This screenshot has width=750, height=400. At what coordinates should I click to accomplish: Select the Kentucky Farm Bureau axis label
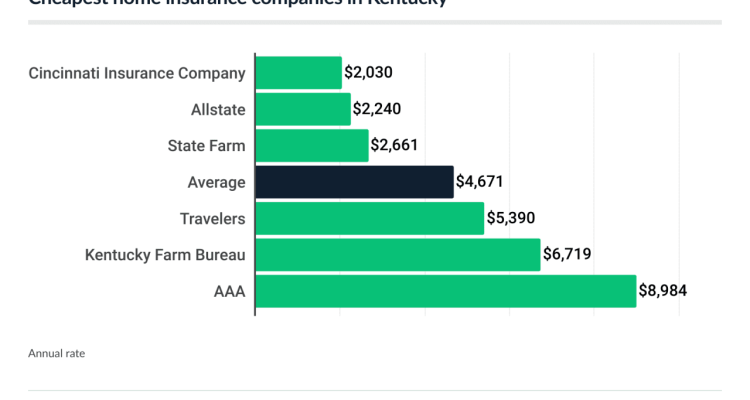coord(165,254)
